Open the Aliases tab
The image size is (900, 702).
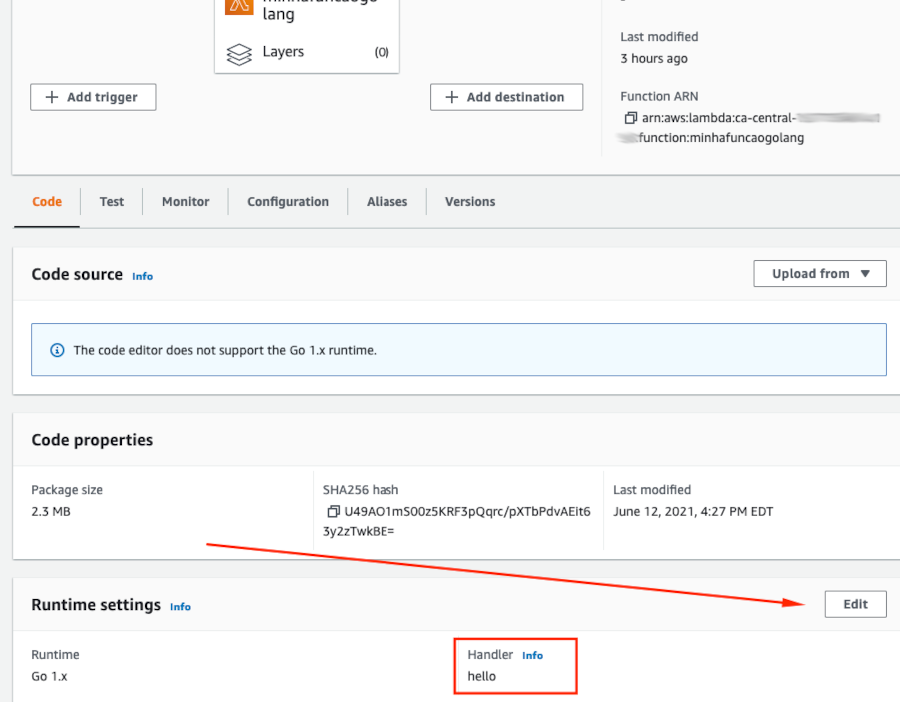386,201
